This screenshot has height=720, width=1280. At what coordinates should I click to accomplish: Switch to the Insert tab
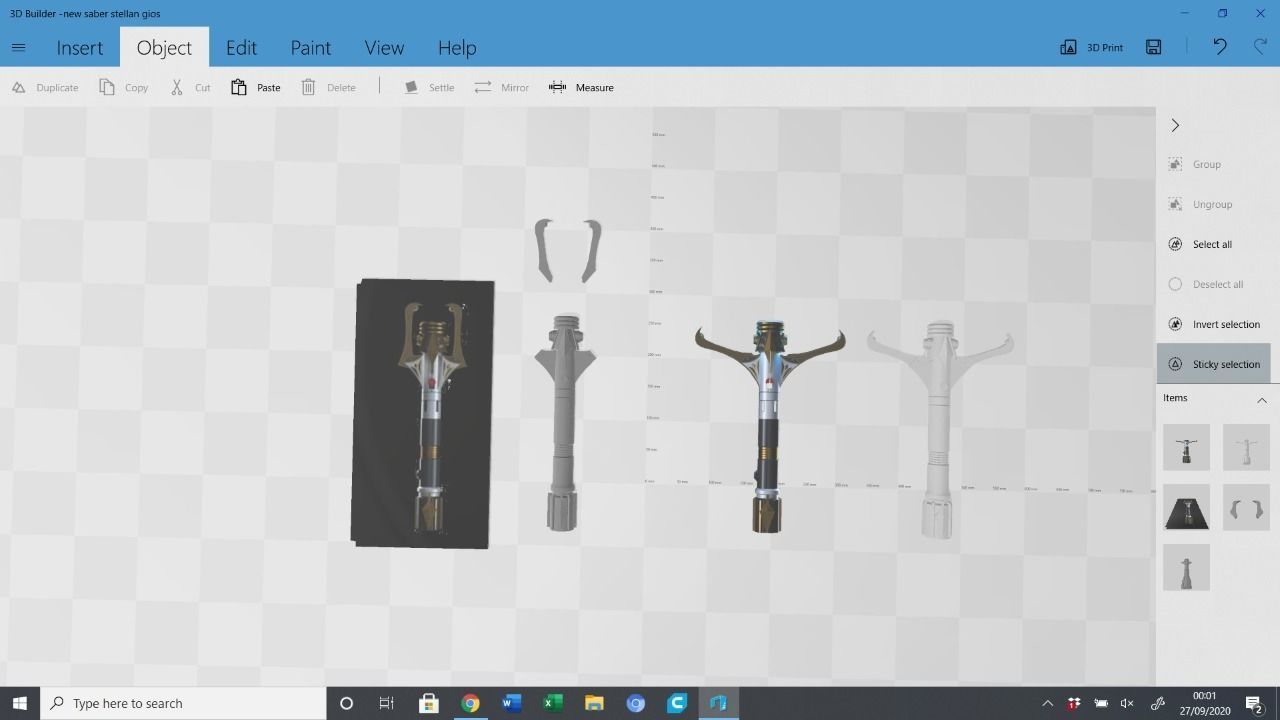tap(79, 47)
